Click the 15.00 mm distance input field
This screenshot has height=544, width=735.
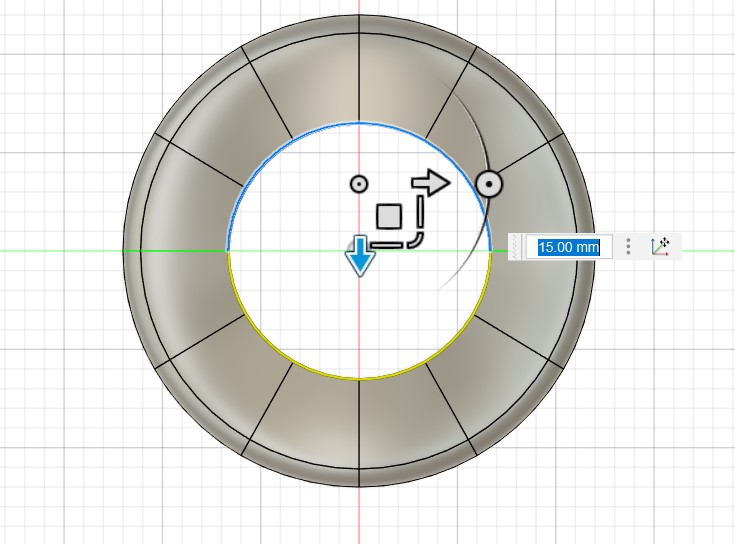tap(568, 247)
